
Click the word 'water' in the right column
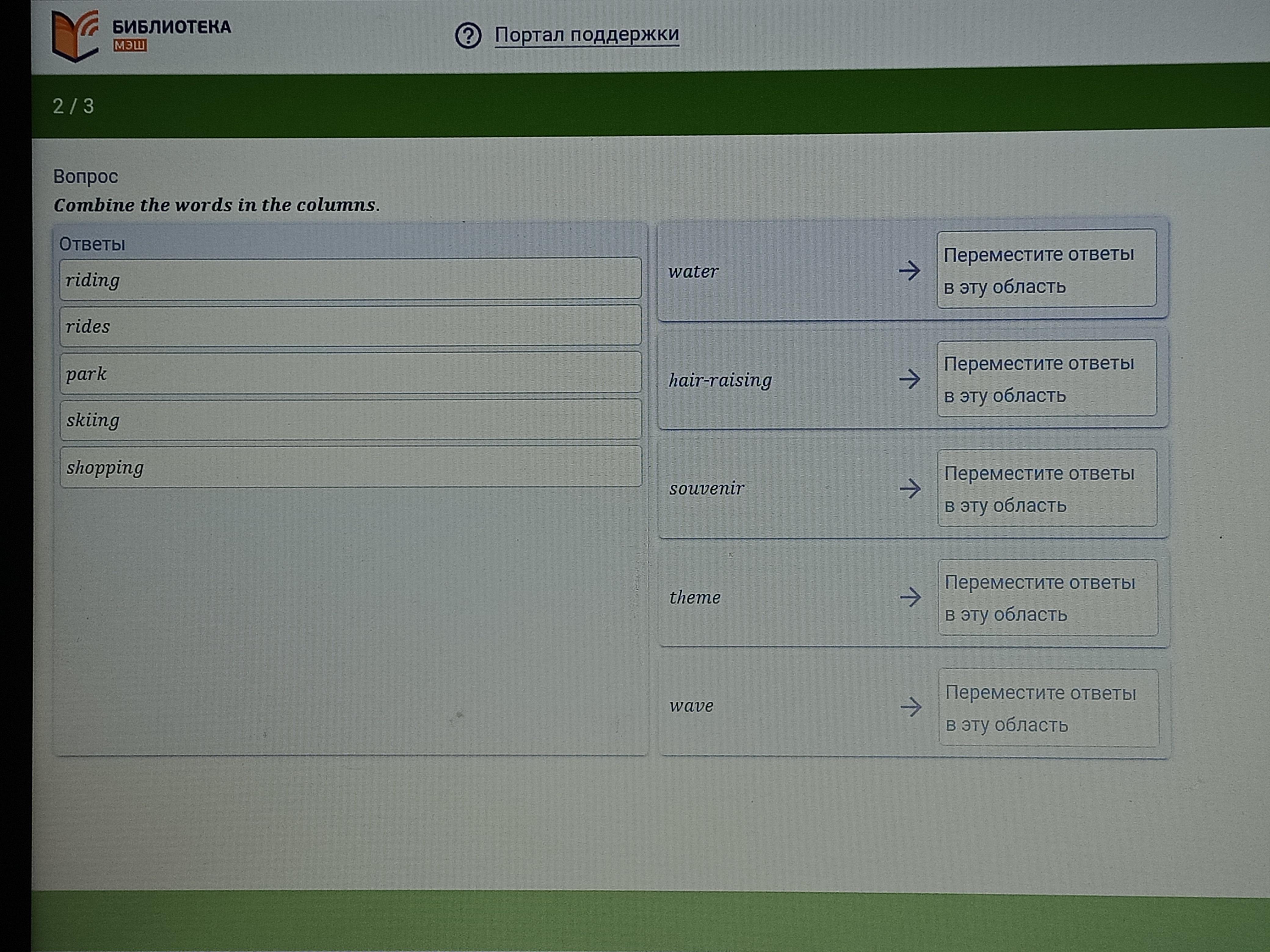[693, 272]
